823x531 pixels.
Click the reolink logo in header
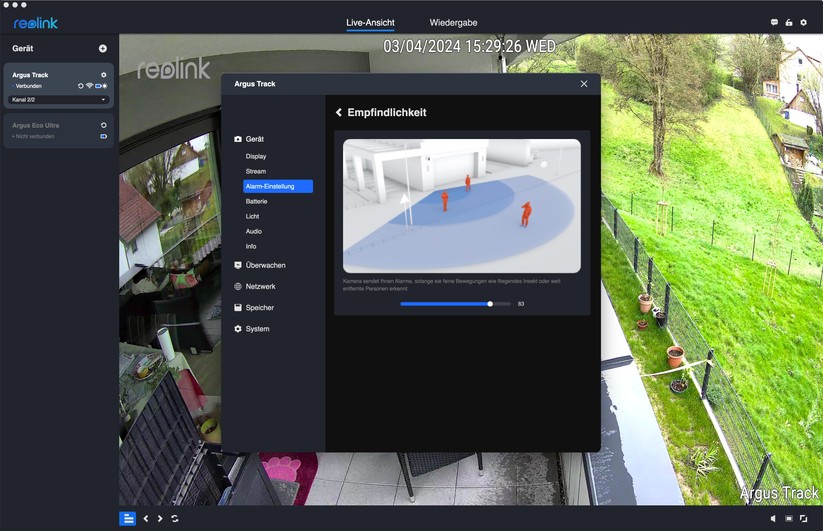(x=36, y=23)
